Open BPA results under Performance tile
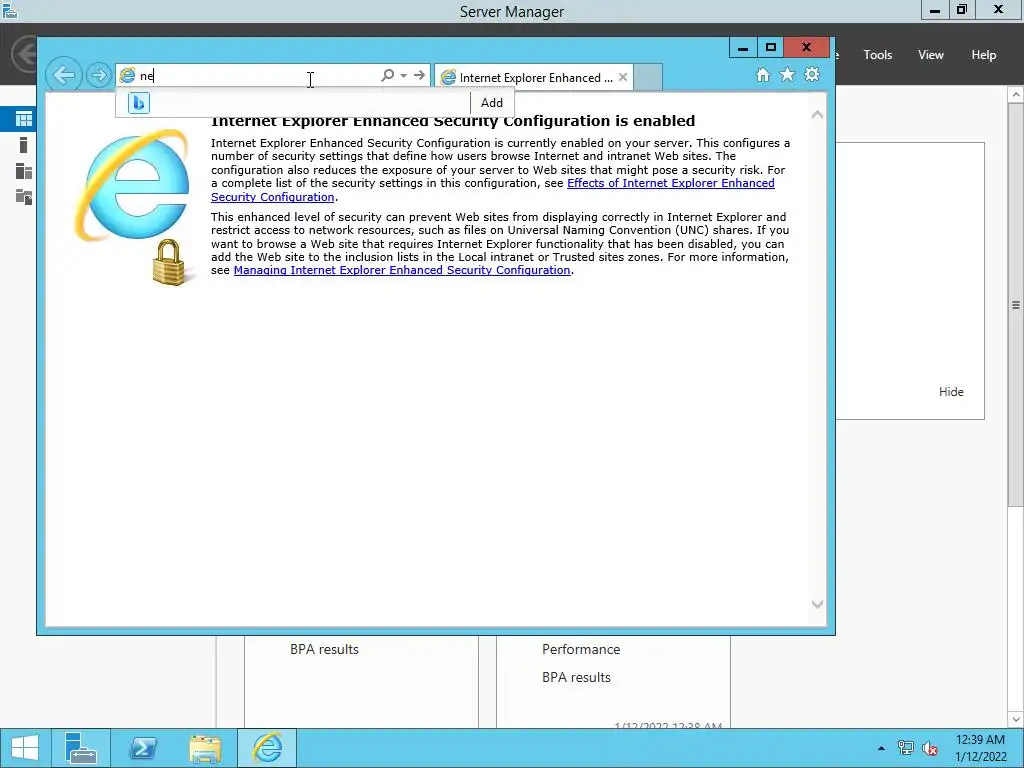This screenshot has height=768, width=1024. pyautogui.click(x=576, y=677)
